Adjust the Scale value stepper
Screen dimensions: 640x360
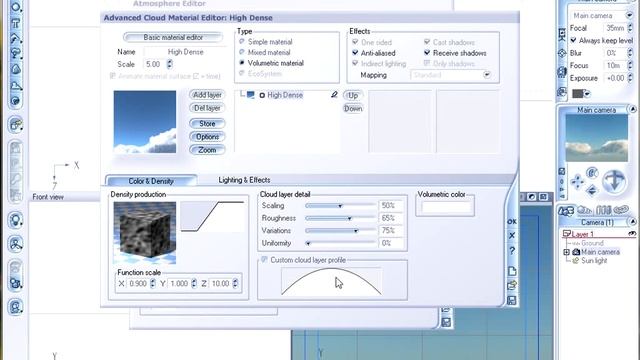[x=170, y=64]
